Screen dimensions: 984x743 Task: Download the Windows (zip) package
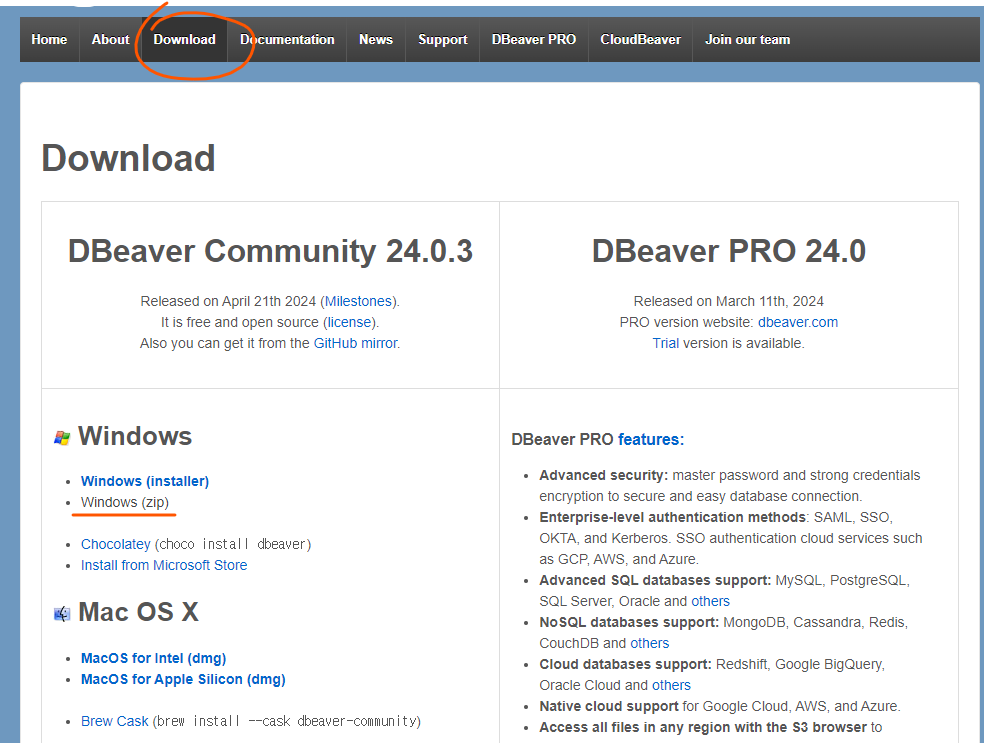[125, 502]
